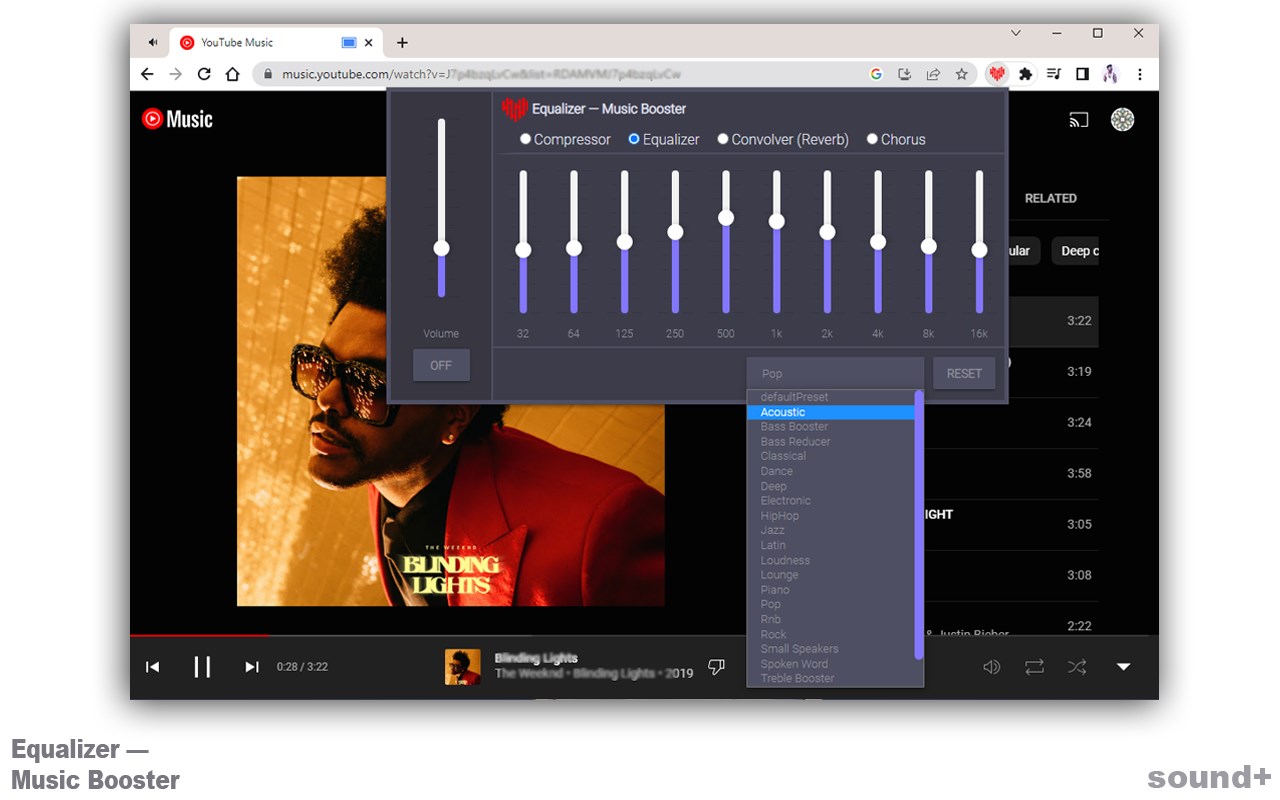Toggle the browser side panel icon
1280x800 pixels.
(x=1082, y=74)
